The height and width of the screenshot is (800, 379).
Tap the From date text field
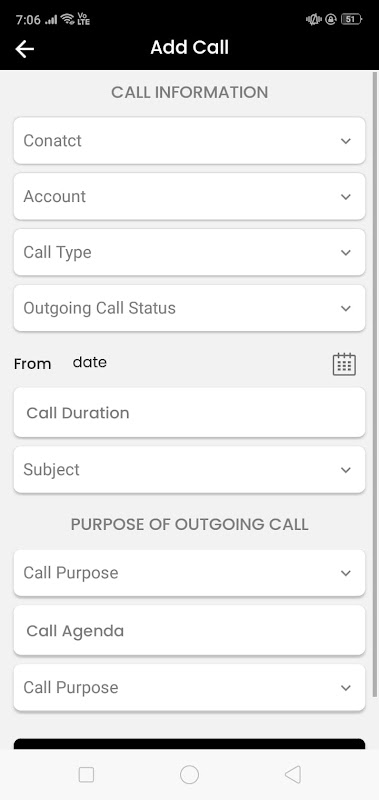(x=90, y=363)
